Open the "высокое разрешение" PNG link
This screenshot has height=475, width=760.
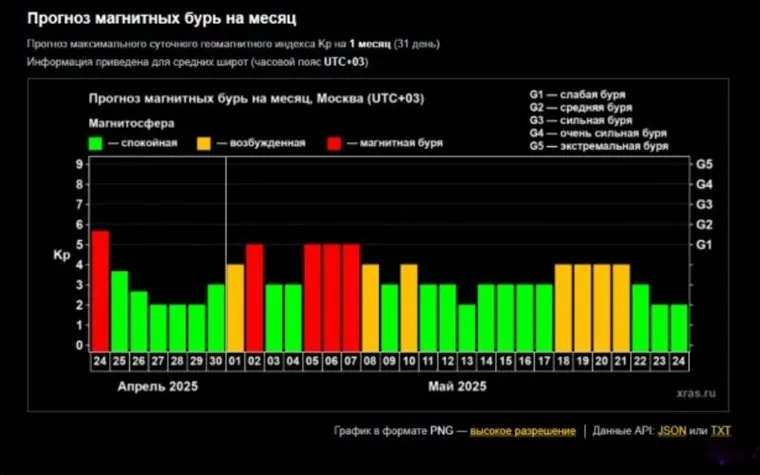point(522,431)
